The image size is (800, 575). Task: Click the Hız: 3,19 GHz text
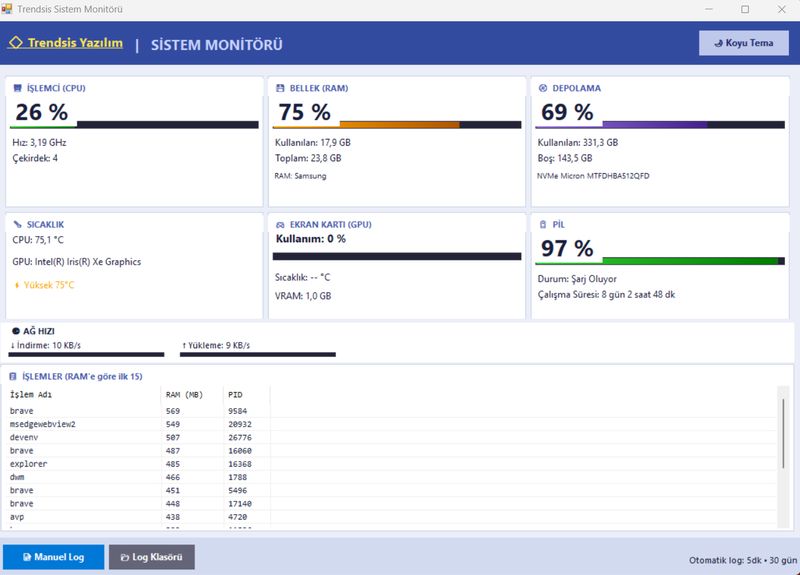point(39,142)
